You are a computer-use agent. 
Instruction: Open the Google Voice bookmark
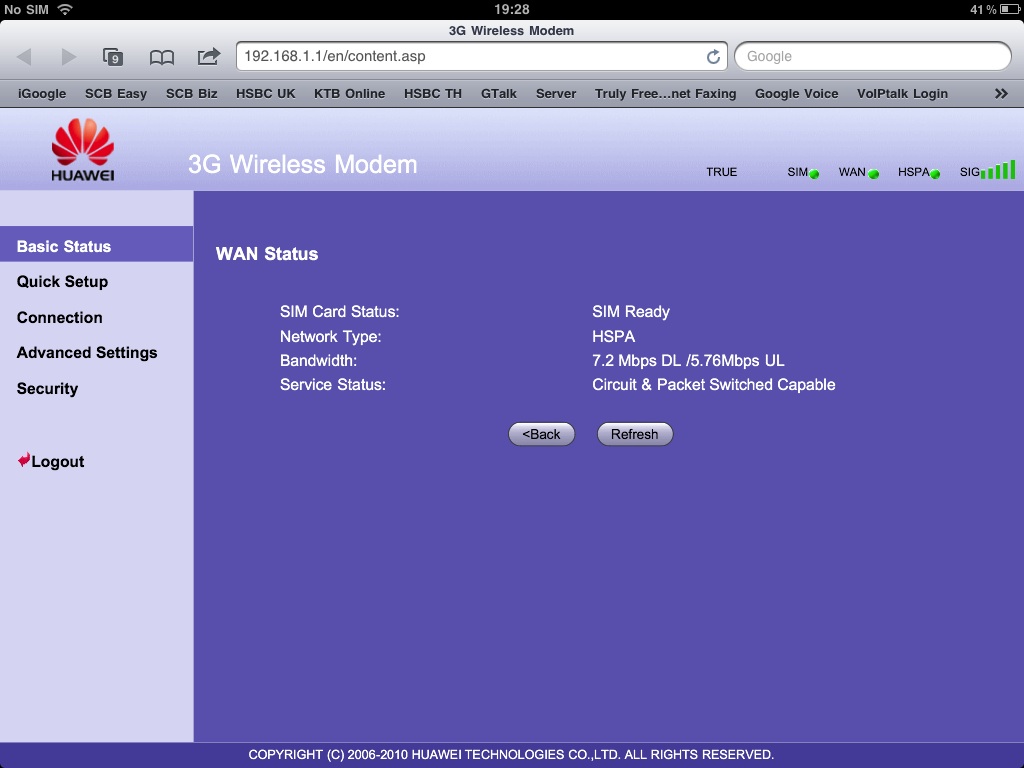797,93
